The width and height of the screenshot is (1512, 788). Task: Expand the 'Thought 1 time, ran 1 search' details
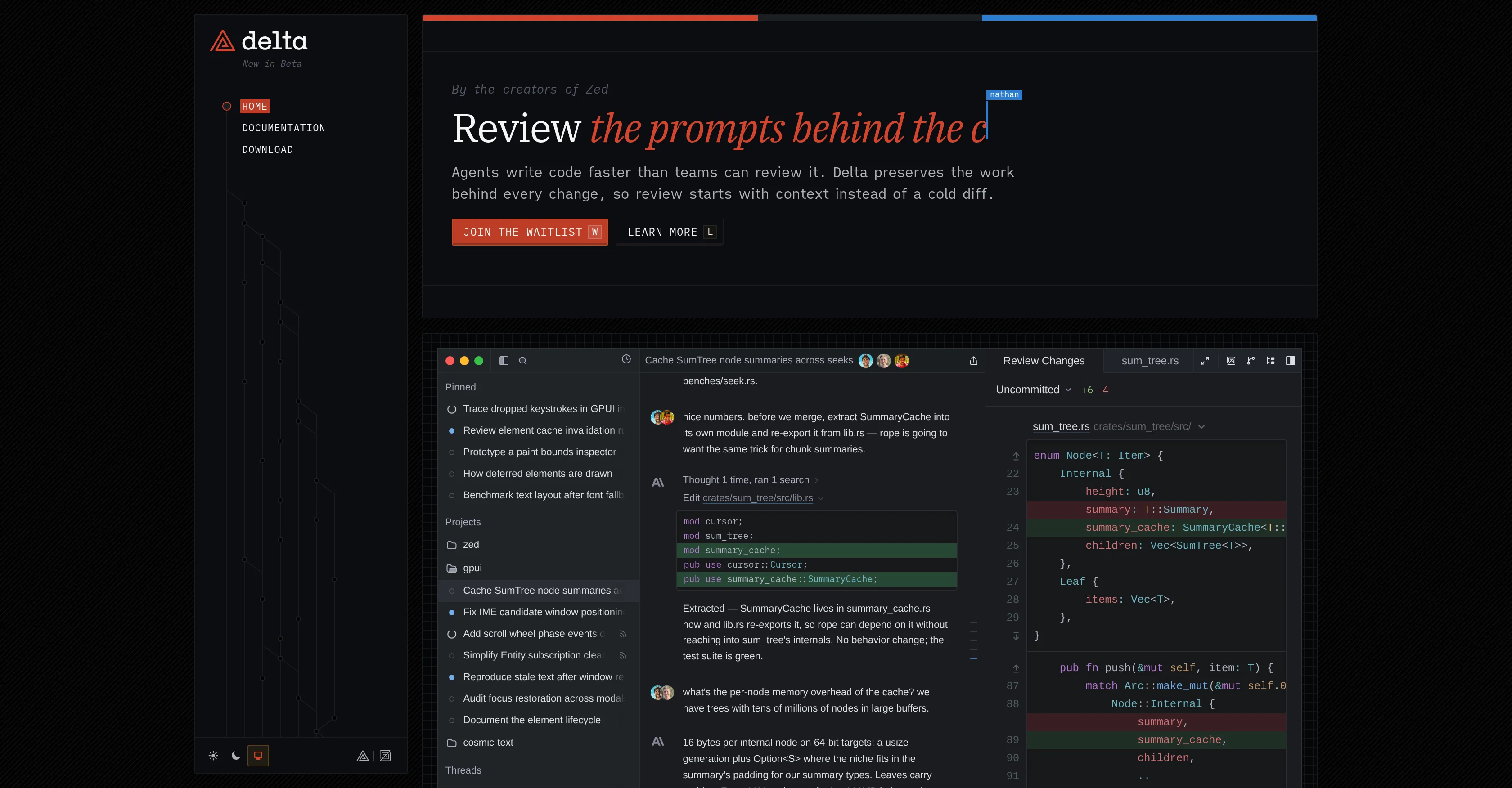pyautogui.click(x=751, y=480)
